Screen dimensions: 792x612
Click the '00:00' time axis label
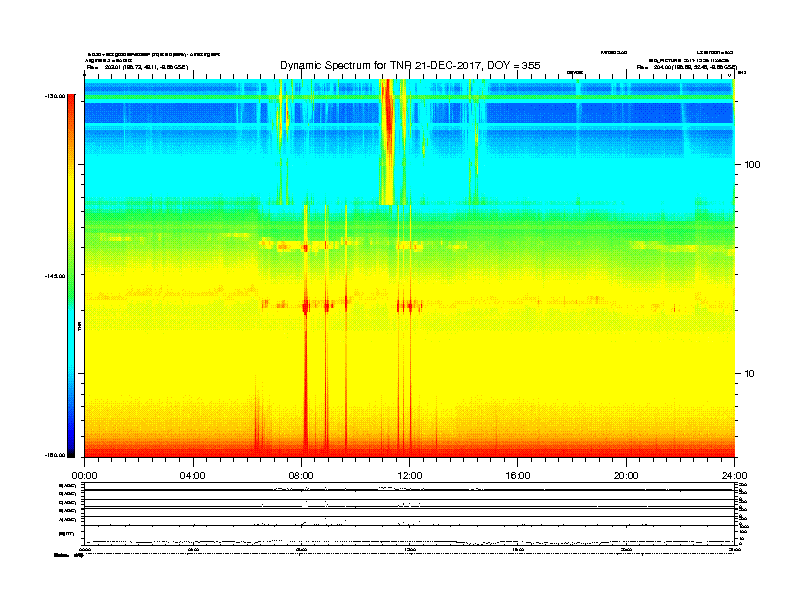point(84,476)
